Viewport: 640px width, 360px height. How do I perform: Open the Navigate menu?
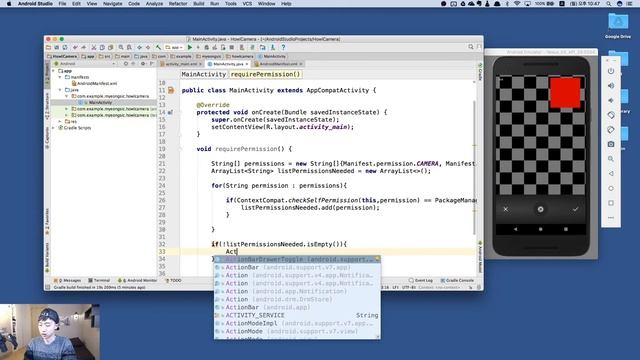click(112, 4)
